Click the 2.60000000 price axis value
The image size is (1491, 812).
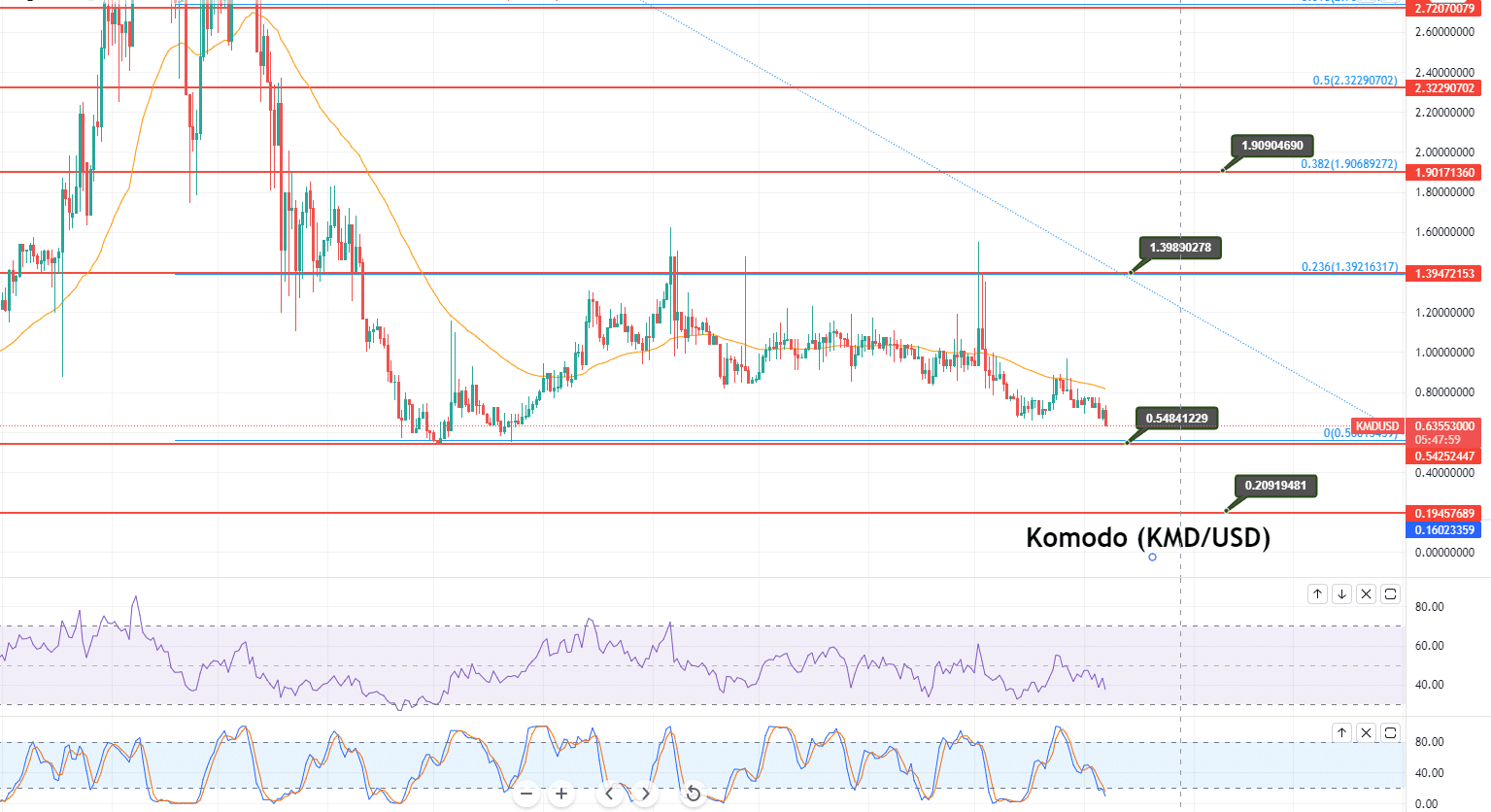(1444, 32)
